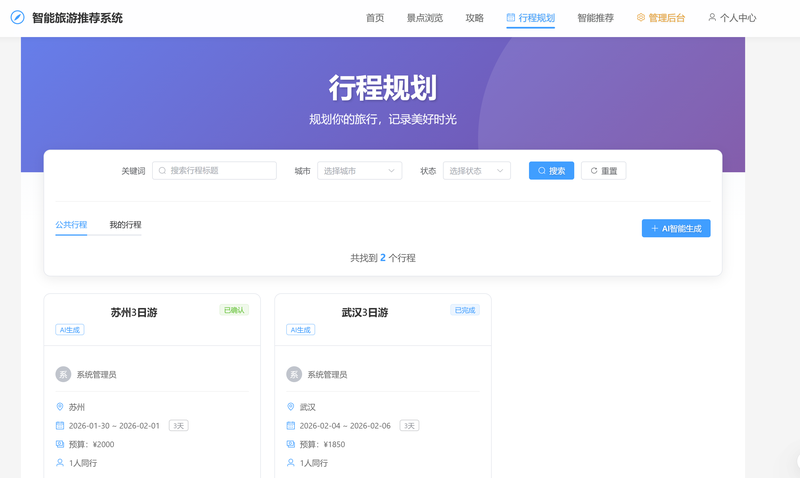
Task: Open the 武汉3日游 itinerary title
Action: 365,312
